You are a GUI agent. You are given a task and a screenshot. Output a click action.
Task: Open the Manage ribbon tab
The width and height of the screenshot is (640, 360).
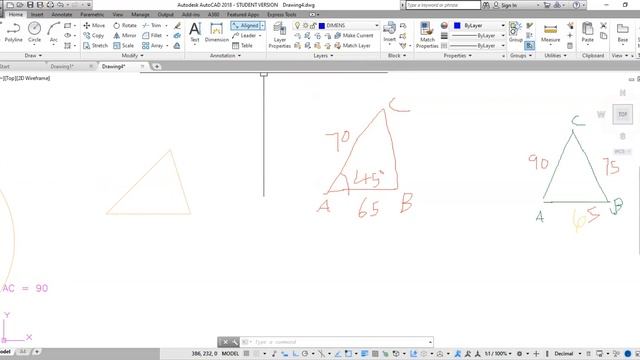pos(140,15)
